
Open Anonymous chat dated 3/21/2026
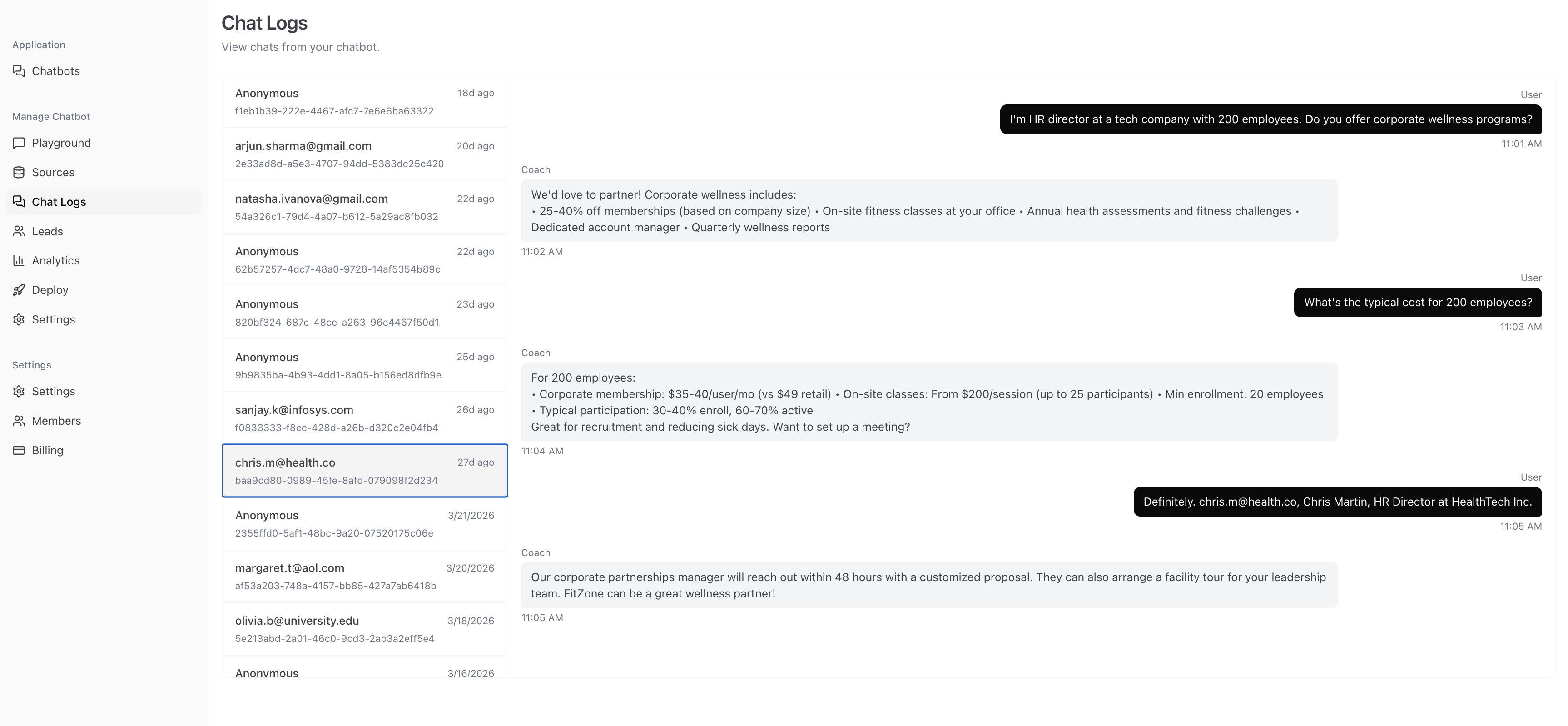[365, 524]
